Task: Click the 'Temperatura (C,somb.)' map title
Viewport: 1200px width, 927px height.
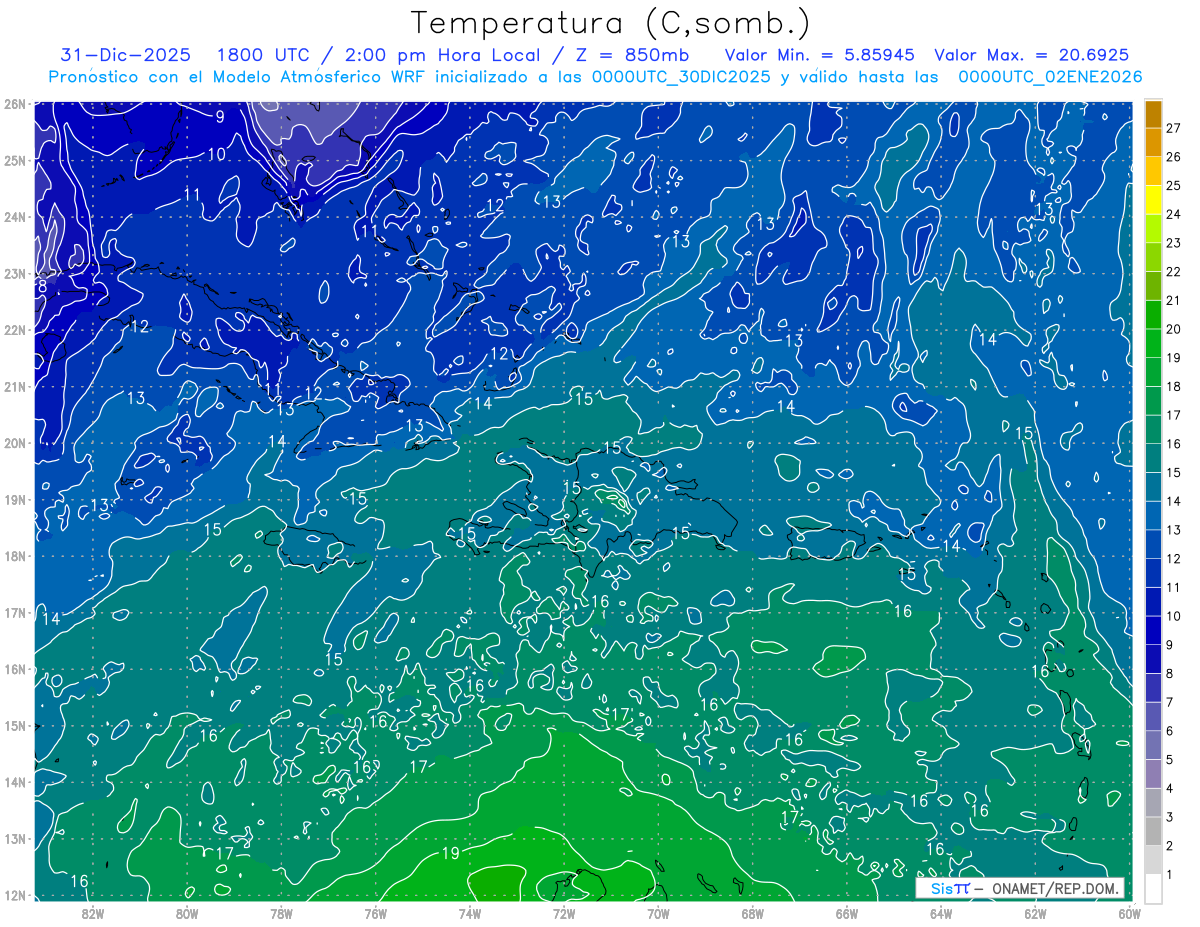Action: 611,23
